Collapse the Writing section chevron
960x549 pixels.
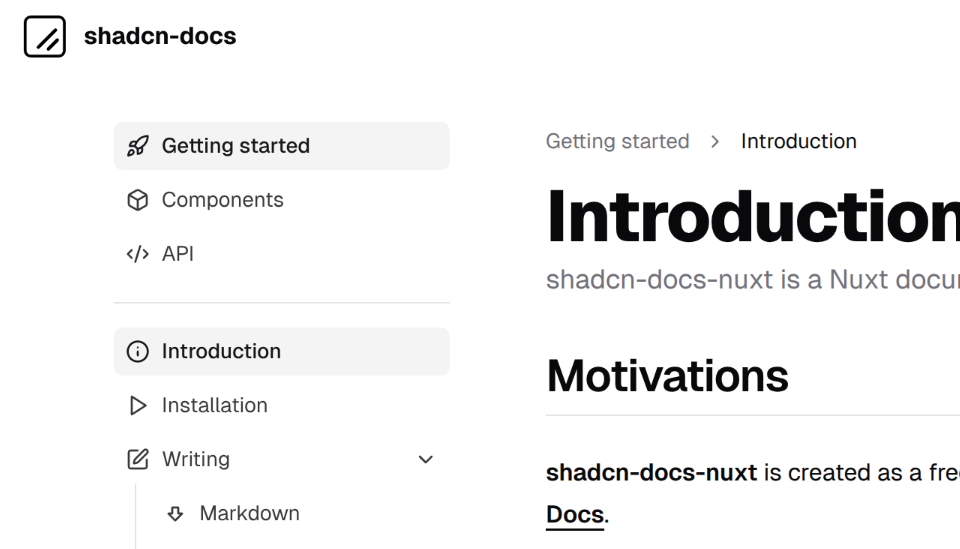pos(426,460)
